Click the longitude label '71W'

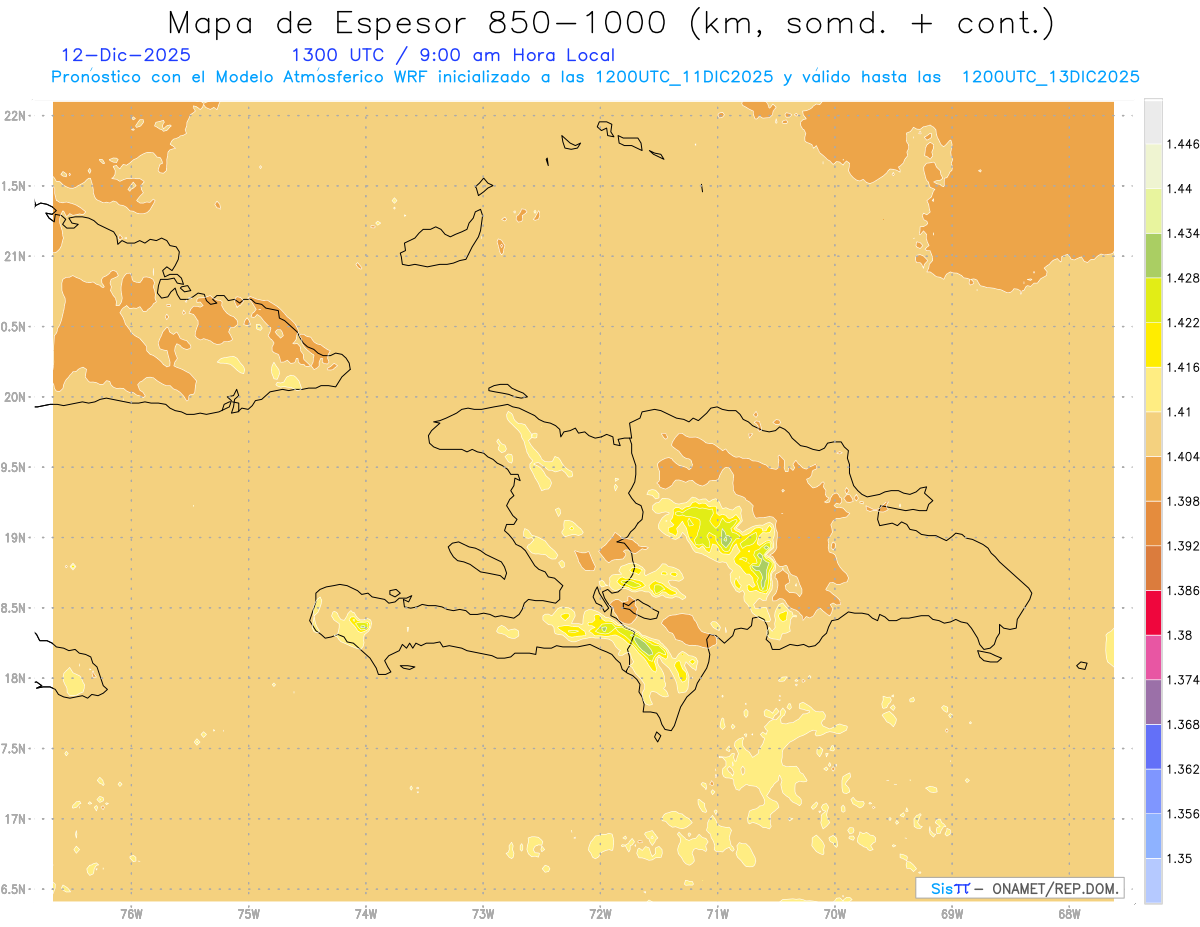[717, 913]
